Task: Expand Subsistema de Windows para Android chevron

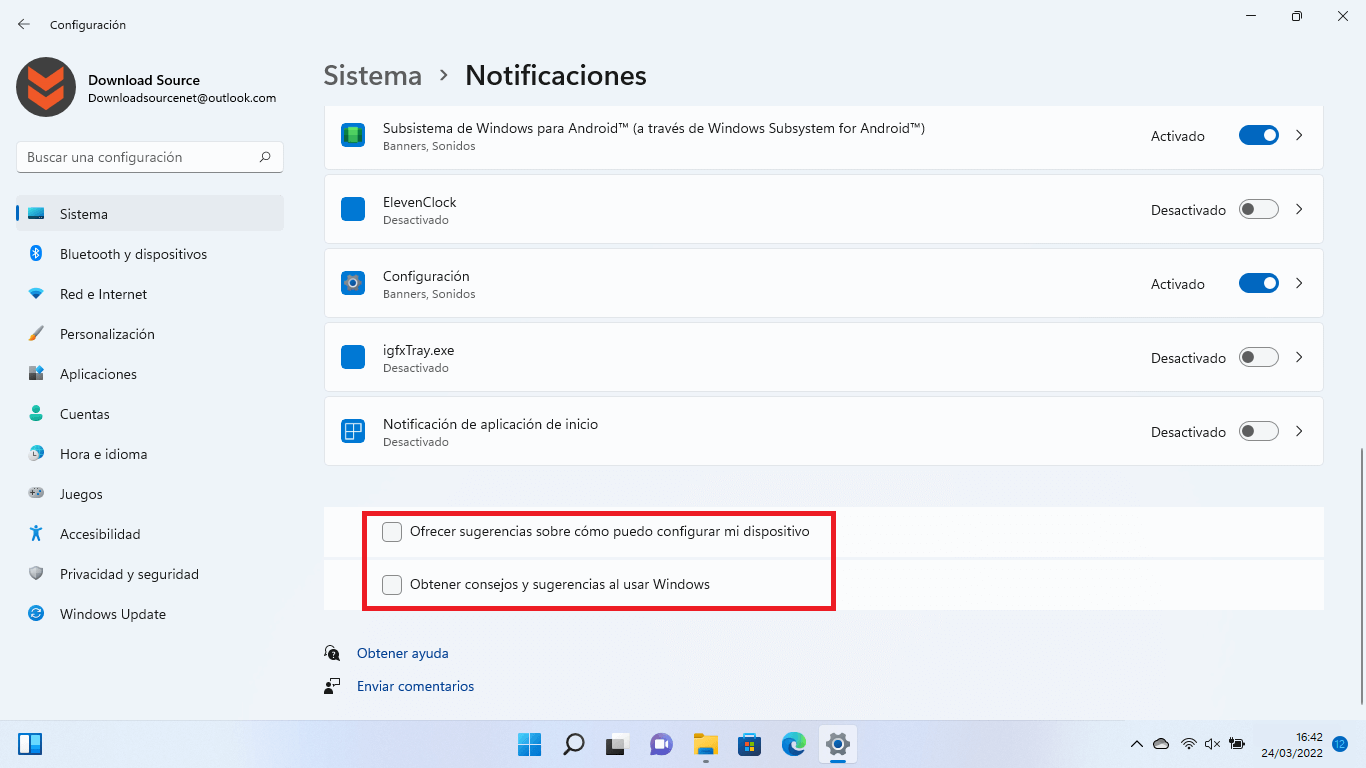Action: pyautogui.click(x=1299, y=135)
